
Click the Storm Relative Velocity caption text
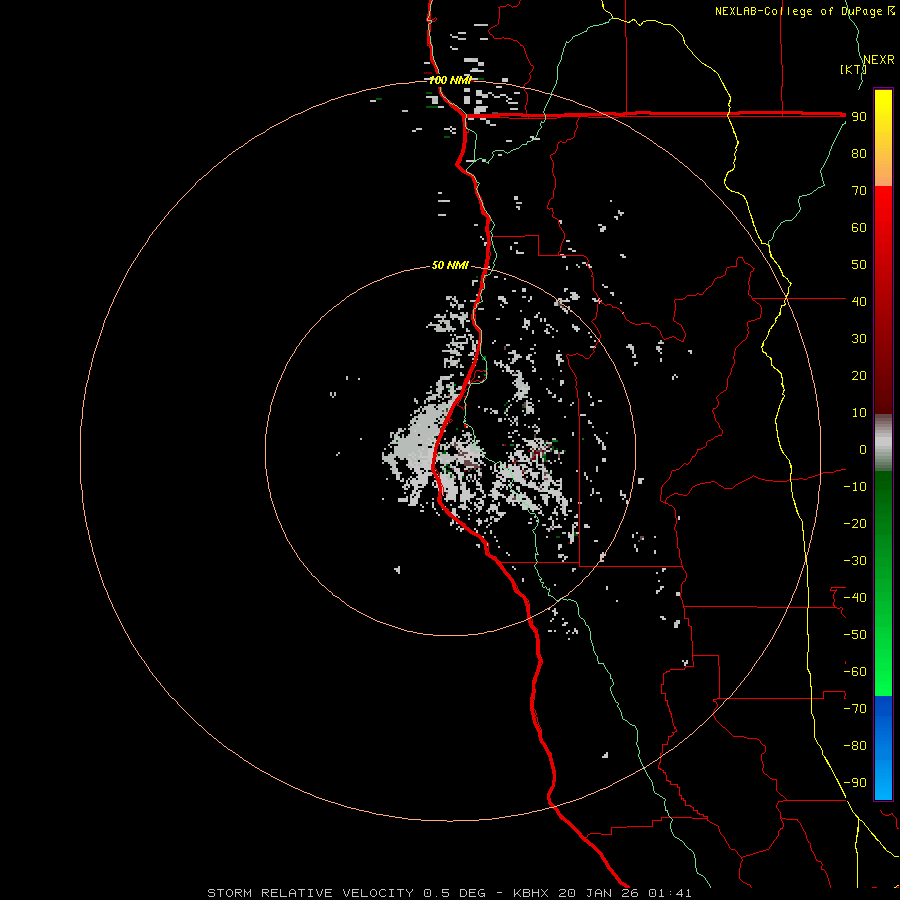coord(449,893)
